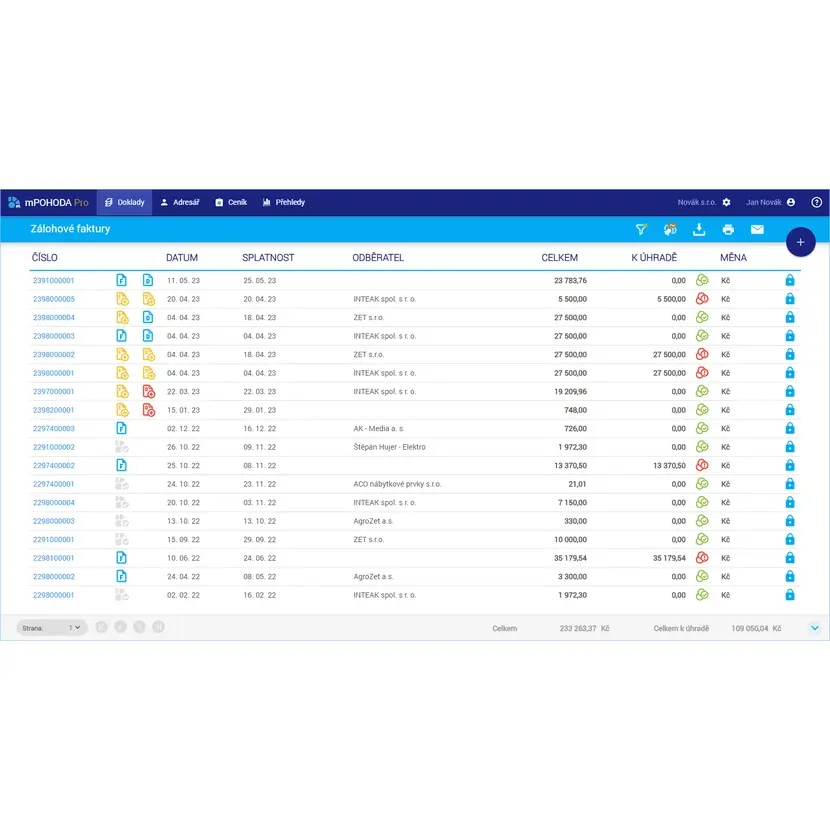Image resolution: width=830 pixels, height=830 pixels.
Task: Toggle red payment status for invoice 2398000005
Action: (x=702, y=299)
